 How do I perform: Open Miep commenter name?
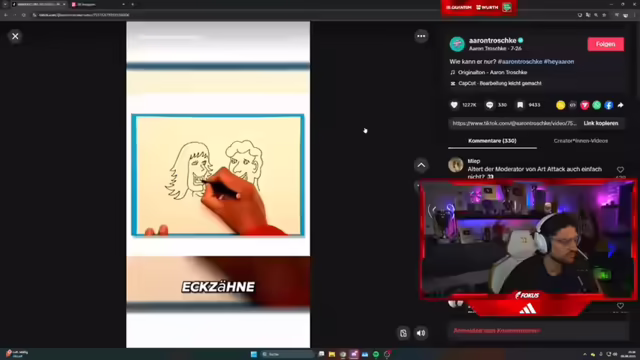(x=473, y=161)
